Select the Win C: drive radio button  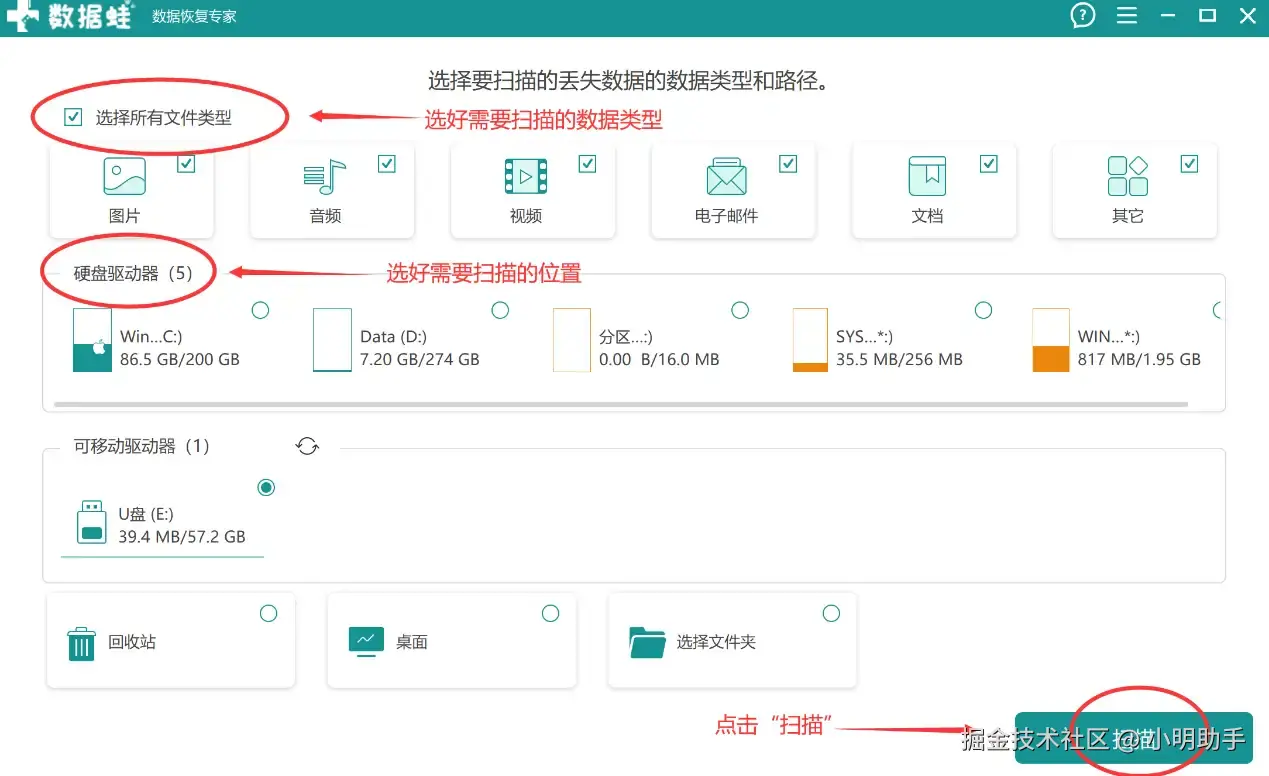coord(260,310)
